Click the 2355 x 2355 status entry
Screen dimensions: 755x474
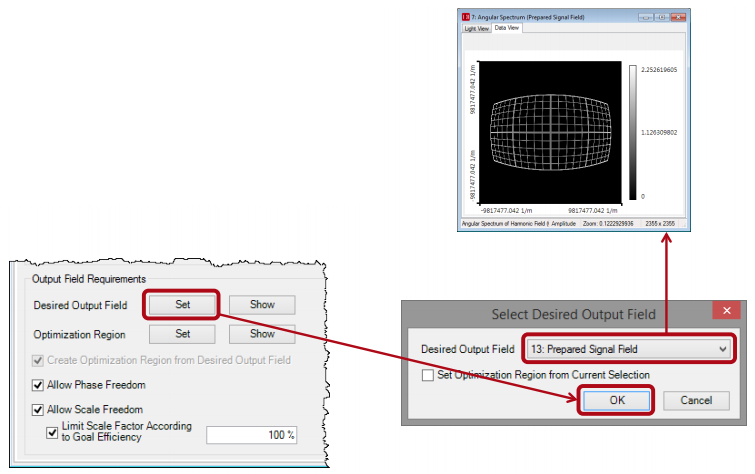tap(660, 224)
